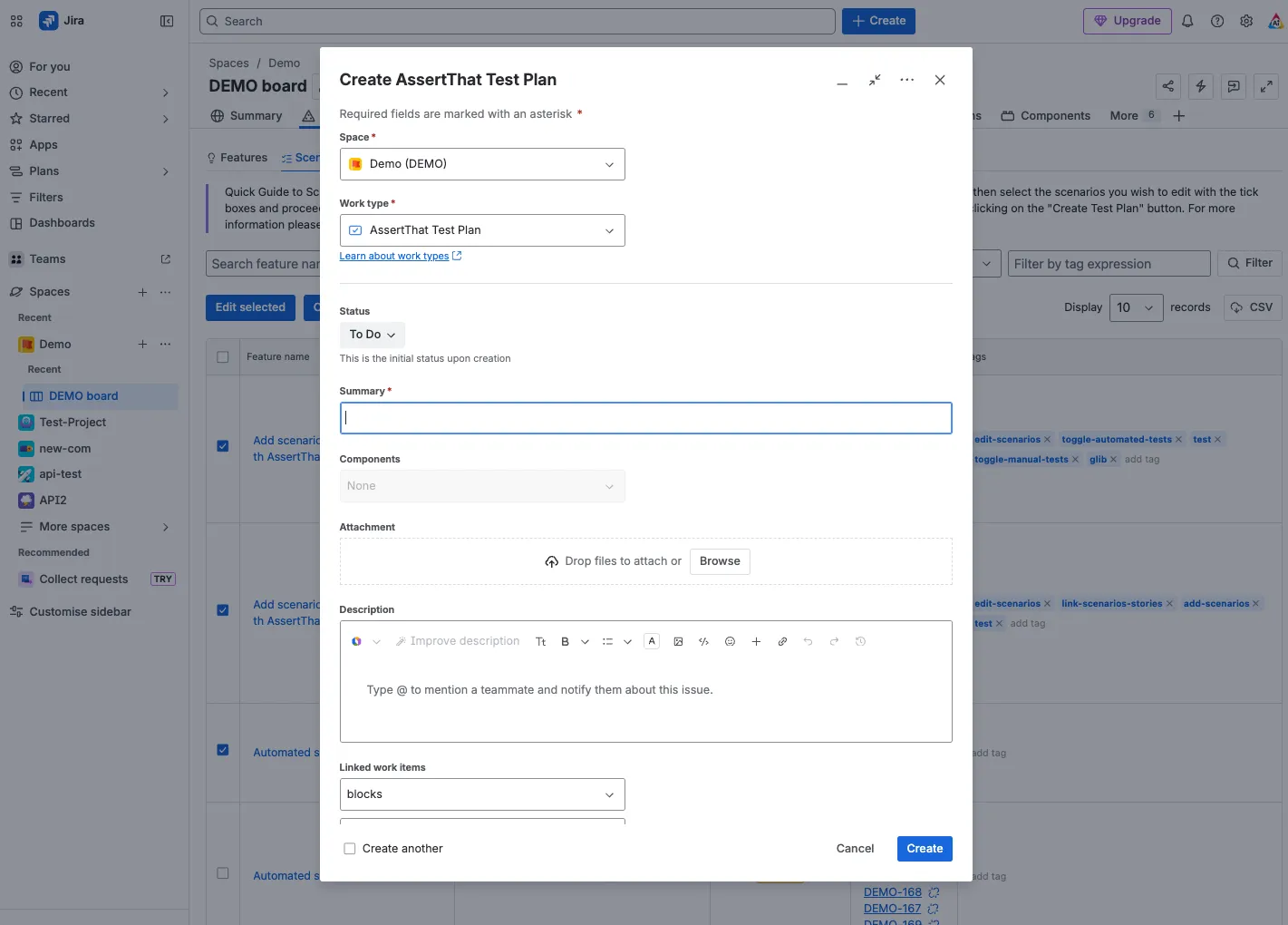
Task: Expand the blocks link type dropdown
Action: point(482,794)
